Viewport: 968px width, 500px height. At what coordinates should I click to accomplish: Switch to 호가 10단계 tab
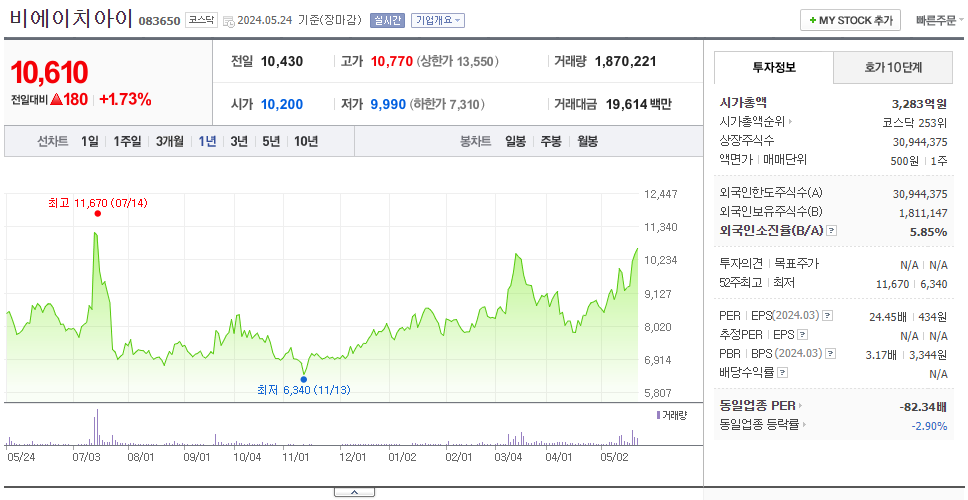pyautogui.click(x=893, y=67)
